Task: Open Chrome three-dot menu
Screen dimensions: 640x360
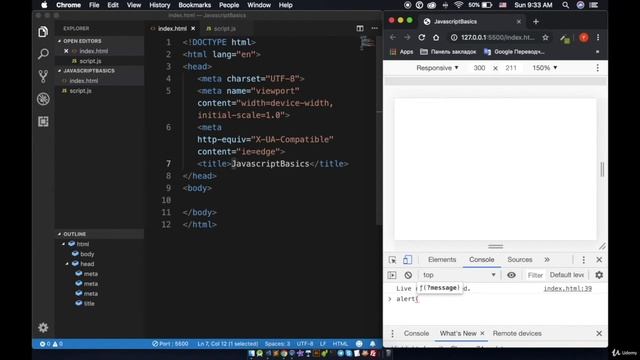Action: (x=598, y=38)
